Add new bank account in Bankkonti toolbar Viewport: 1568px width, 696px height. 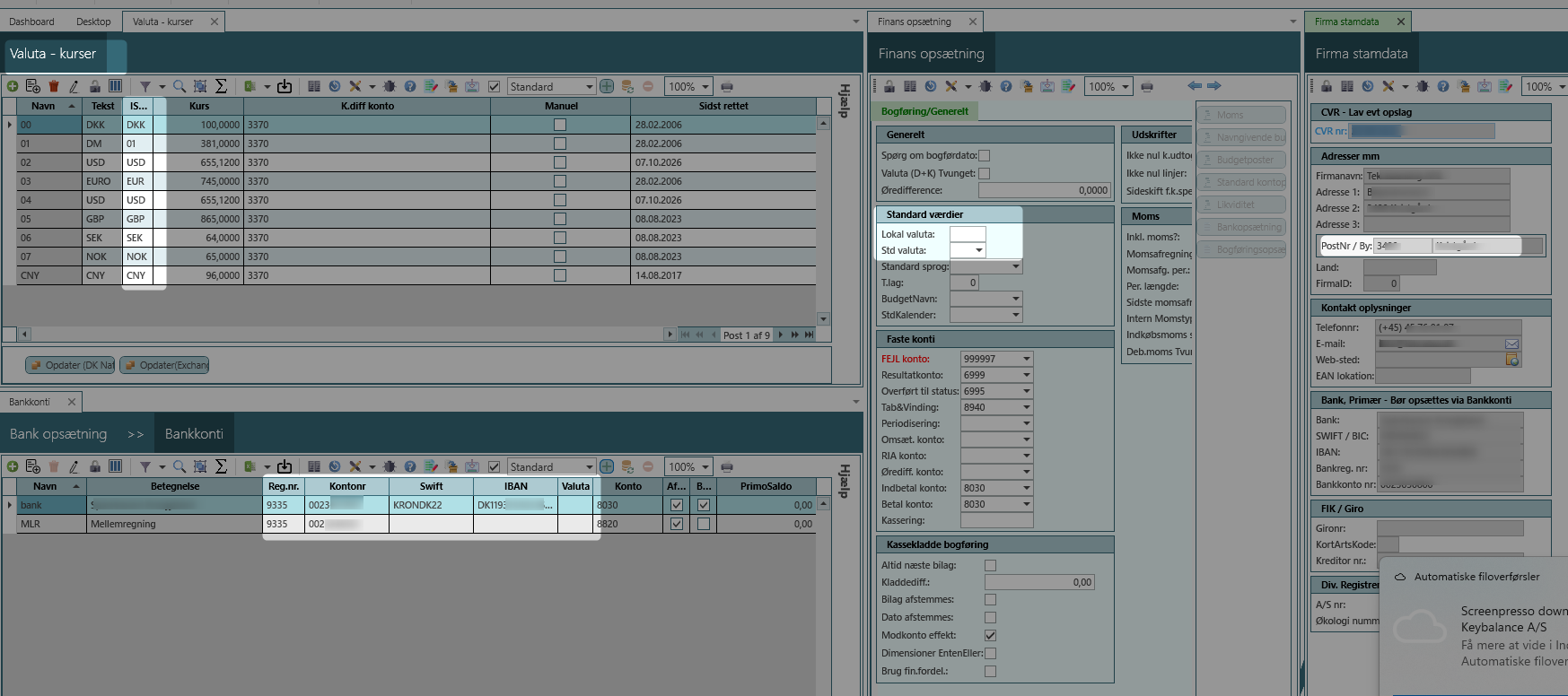13,466
